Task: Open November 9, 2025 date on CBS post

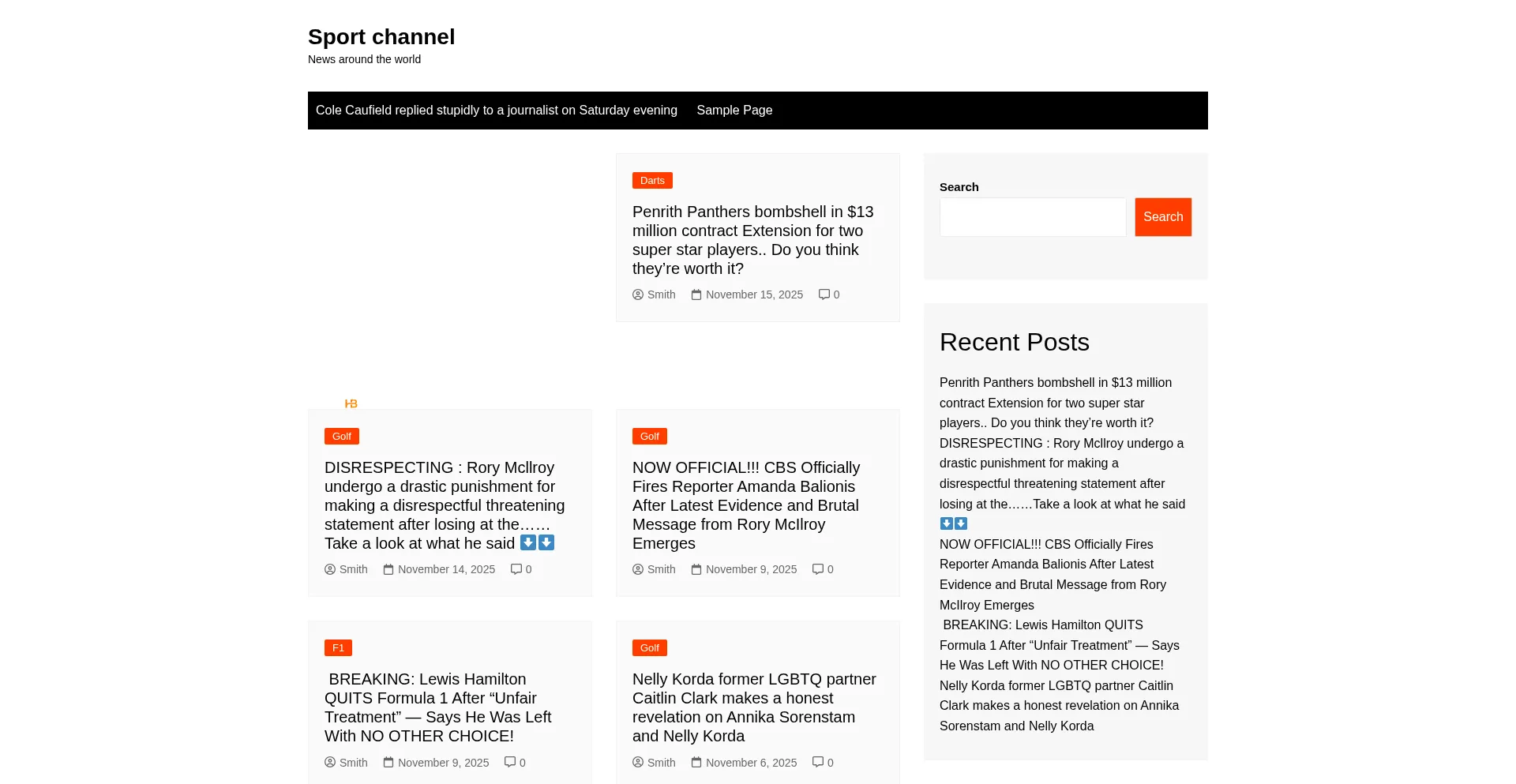Action: pyautogui.click(x=751, y=569)
